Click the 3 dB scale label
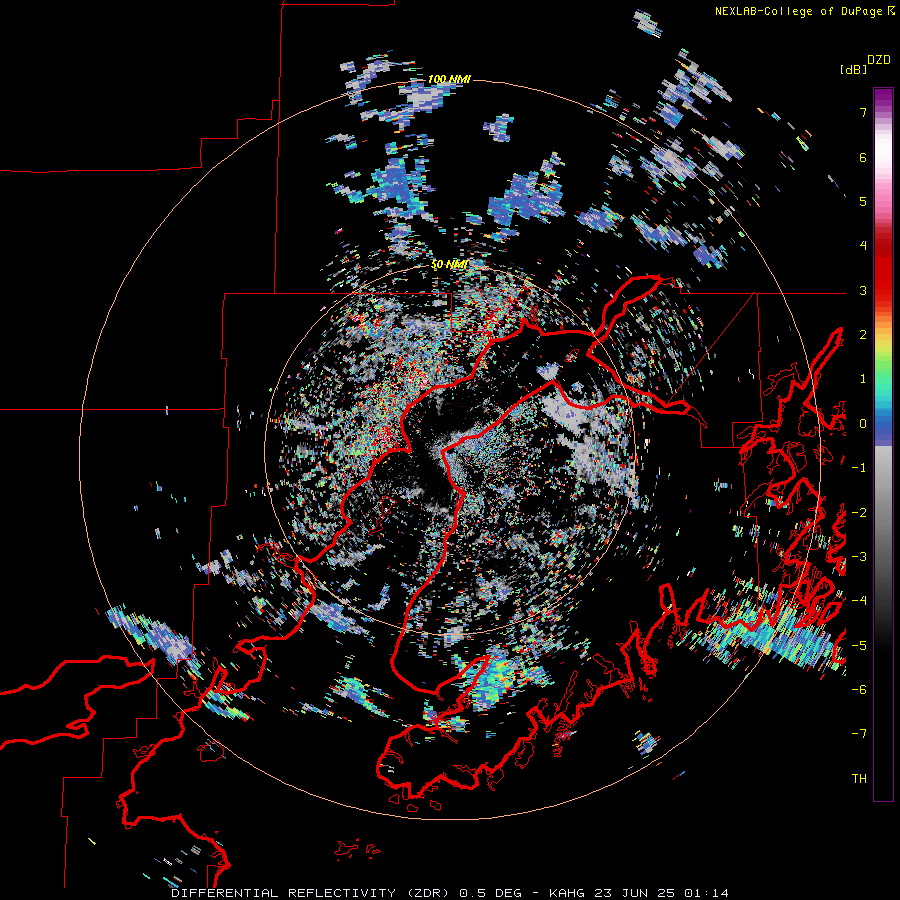The height and width of the screenshot is (900, 900). coord(863,290)
